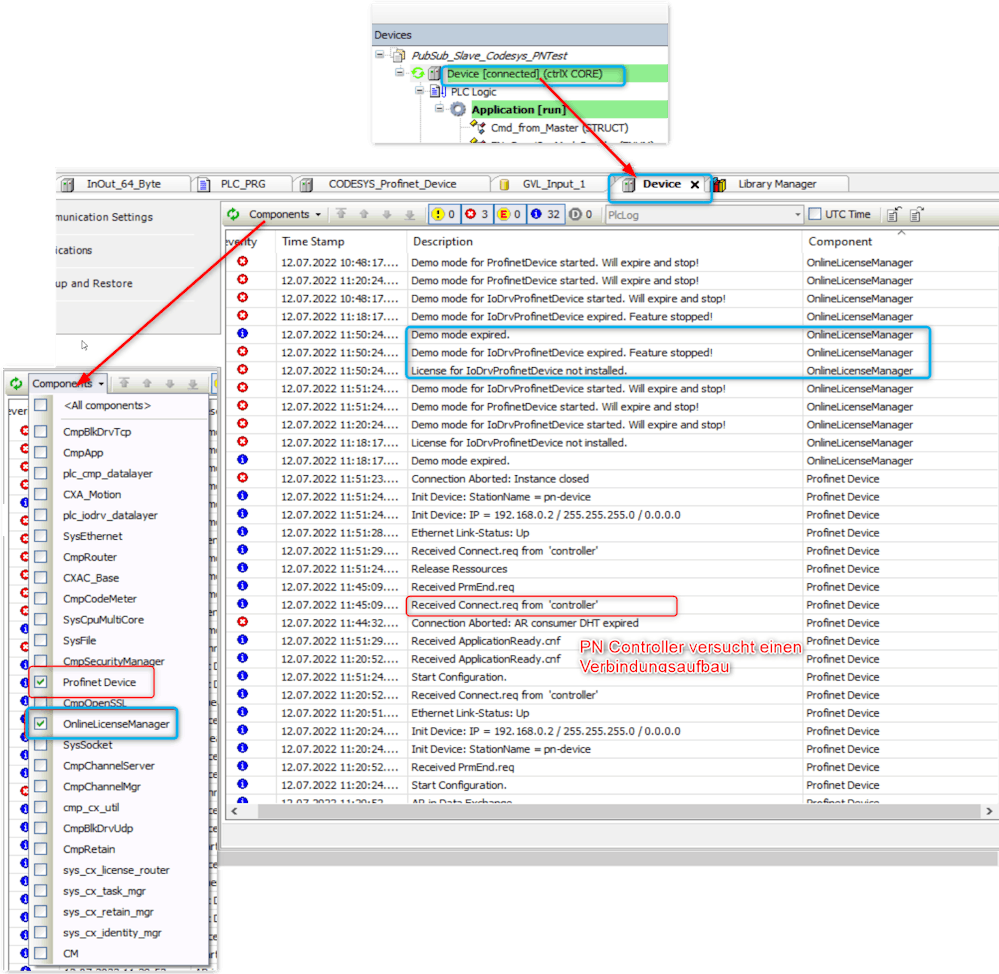Open the Components dropdown in log toolbar

pos(285,214)
